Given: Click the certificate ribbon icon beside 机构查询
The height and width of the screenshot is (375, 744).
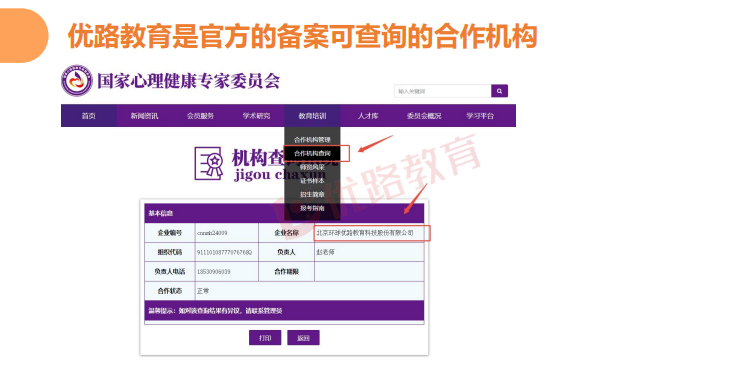Looking at the screenshot, I should 208,163.
